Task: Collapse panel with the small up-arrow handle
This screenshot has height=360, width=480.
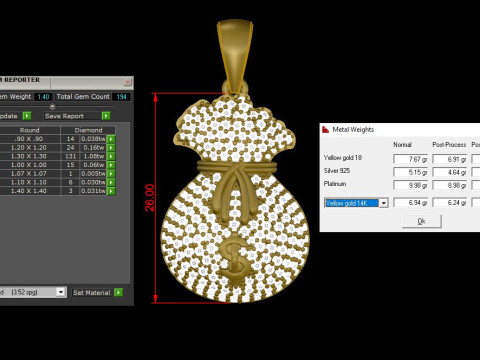Action: tap(52, 106)
